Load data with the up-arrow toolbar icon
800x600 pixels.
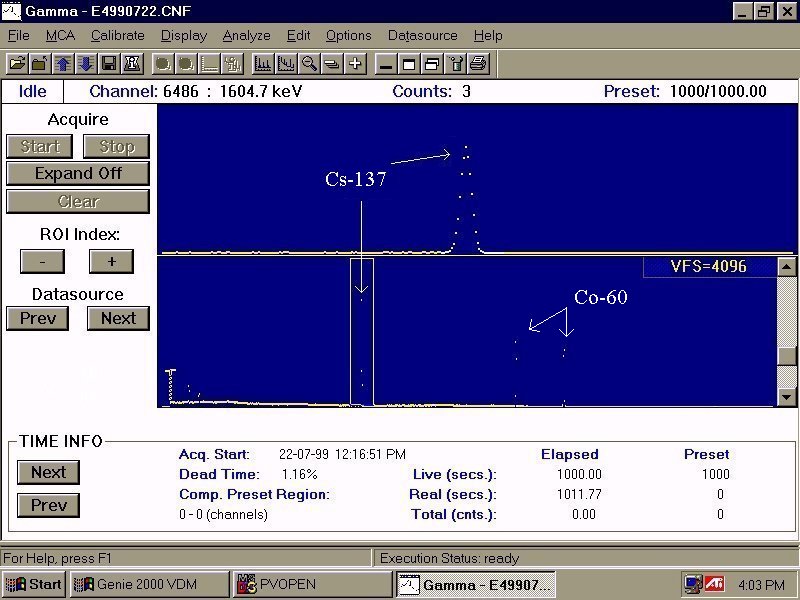point(60,63)
